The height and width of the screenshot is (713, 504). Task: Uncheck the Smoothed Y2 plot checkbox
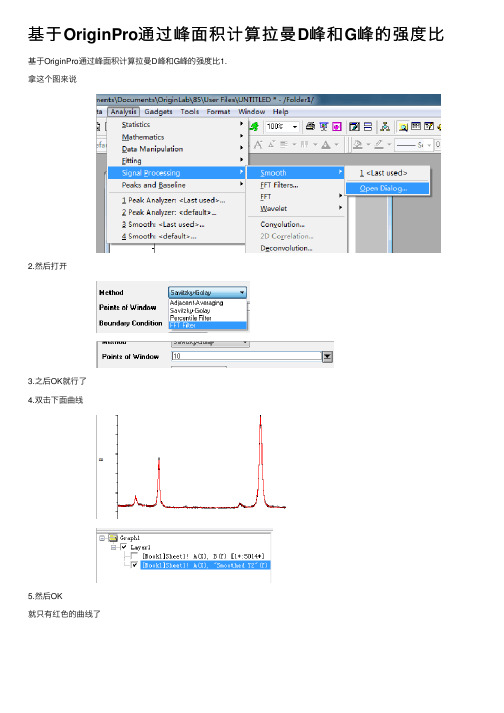[x=134, y=565]
